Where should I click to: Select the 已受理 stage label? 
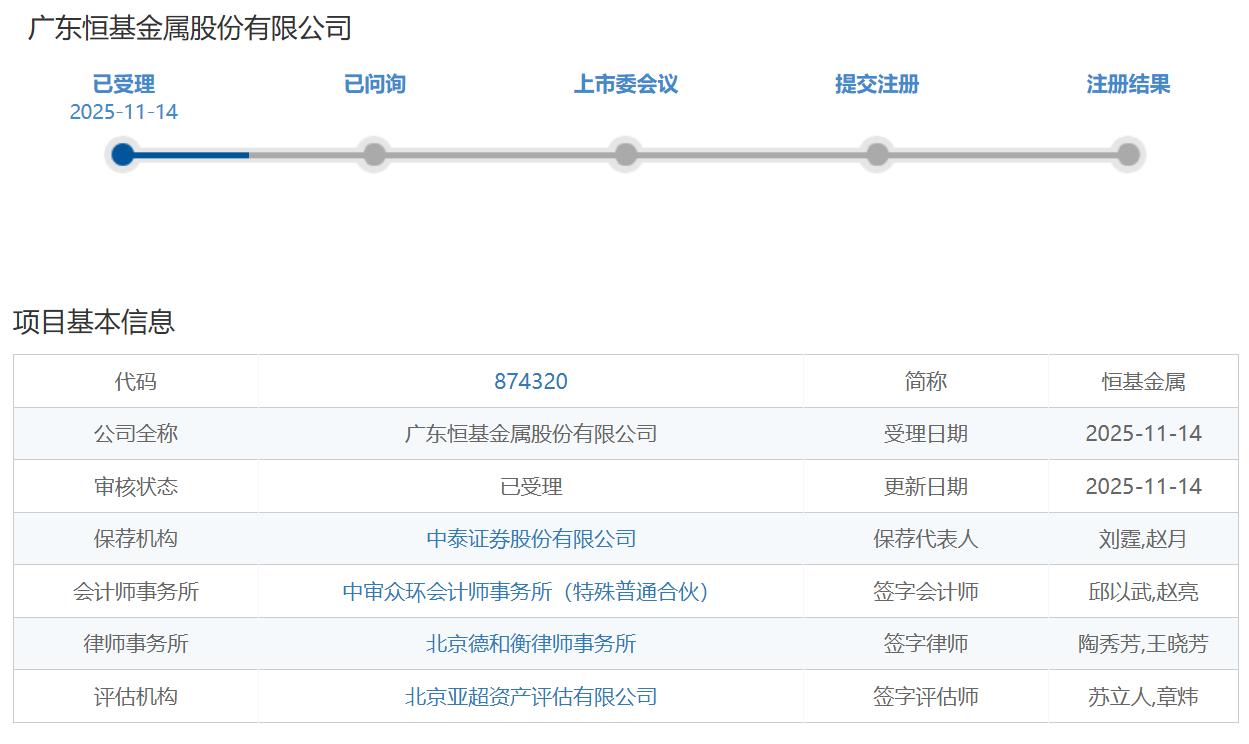click(124, 84)
